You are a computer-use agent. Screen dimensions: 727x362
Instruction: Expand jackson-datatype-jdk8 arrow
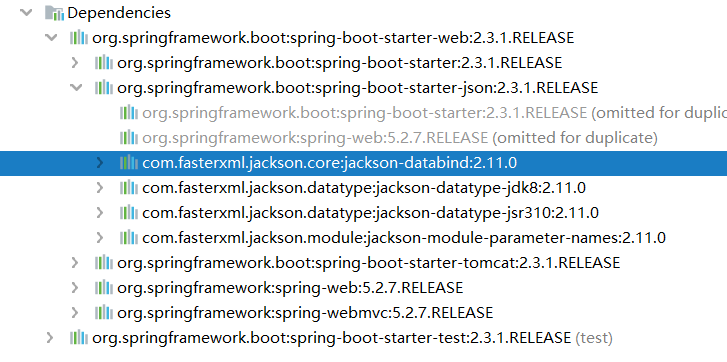[99, 188]
